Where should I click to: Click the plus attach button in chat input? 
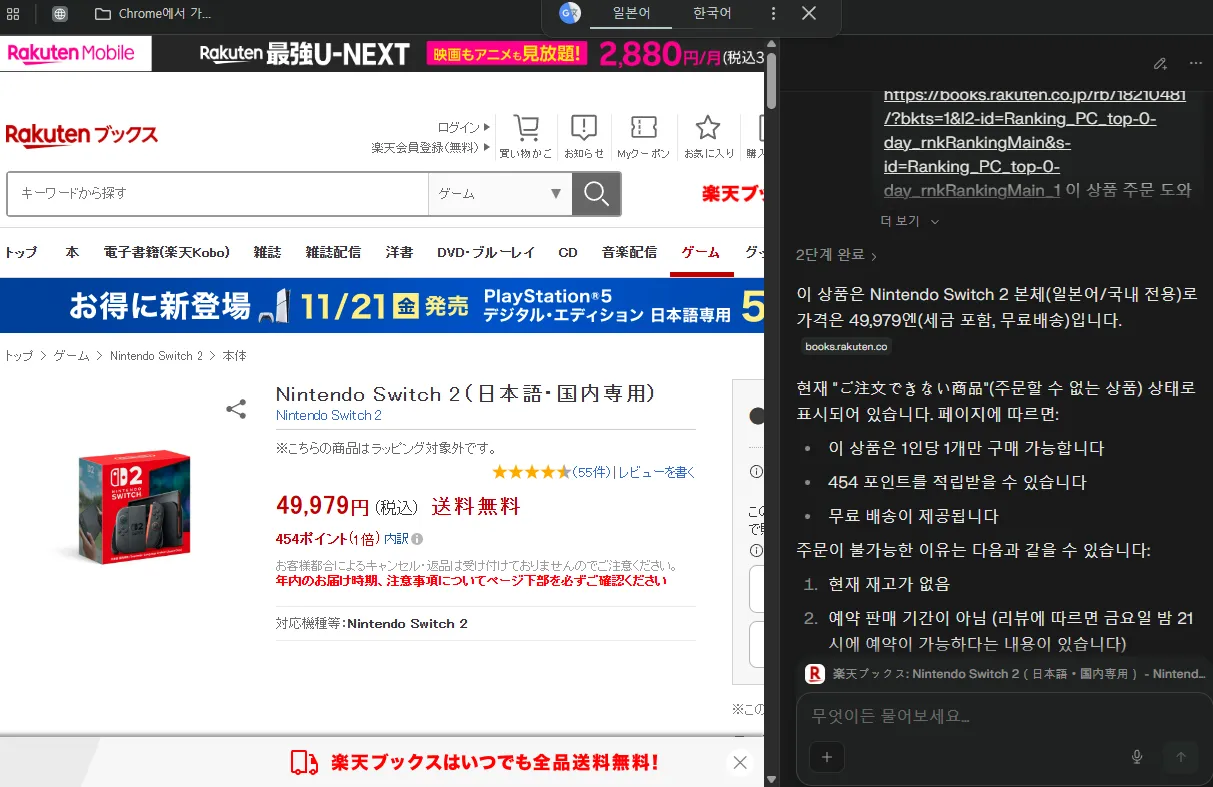(x=826, y=757)
